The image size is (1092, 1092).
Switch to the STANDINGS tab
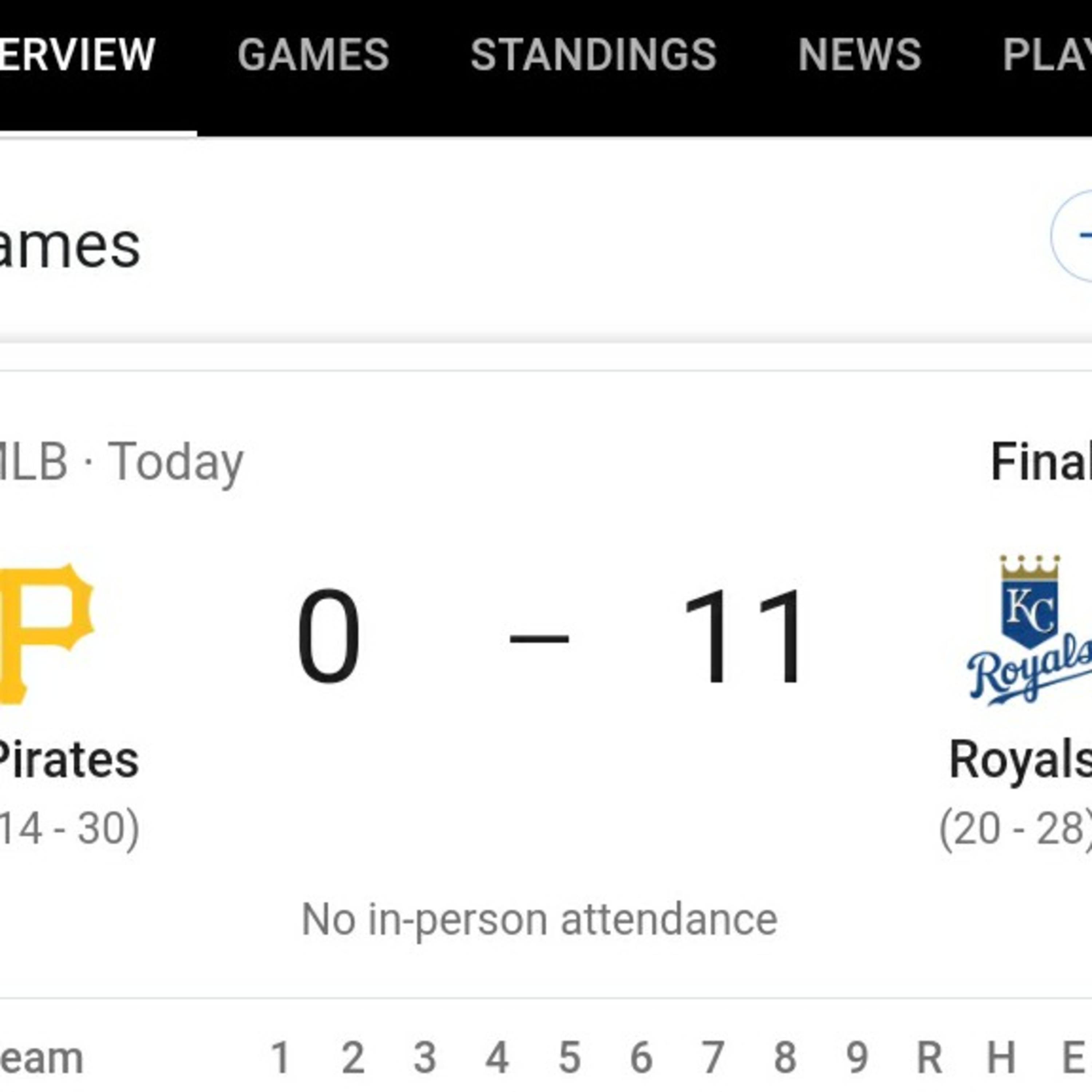pos(593,55)
